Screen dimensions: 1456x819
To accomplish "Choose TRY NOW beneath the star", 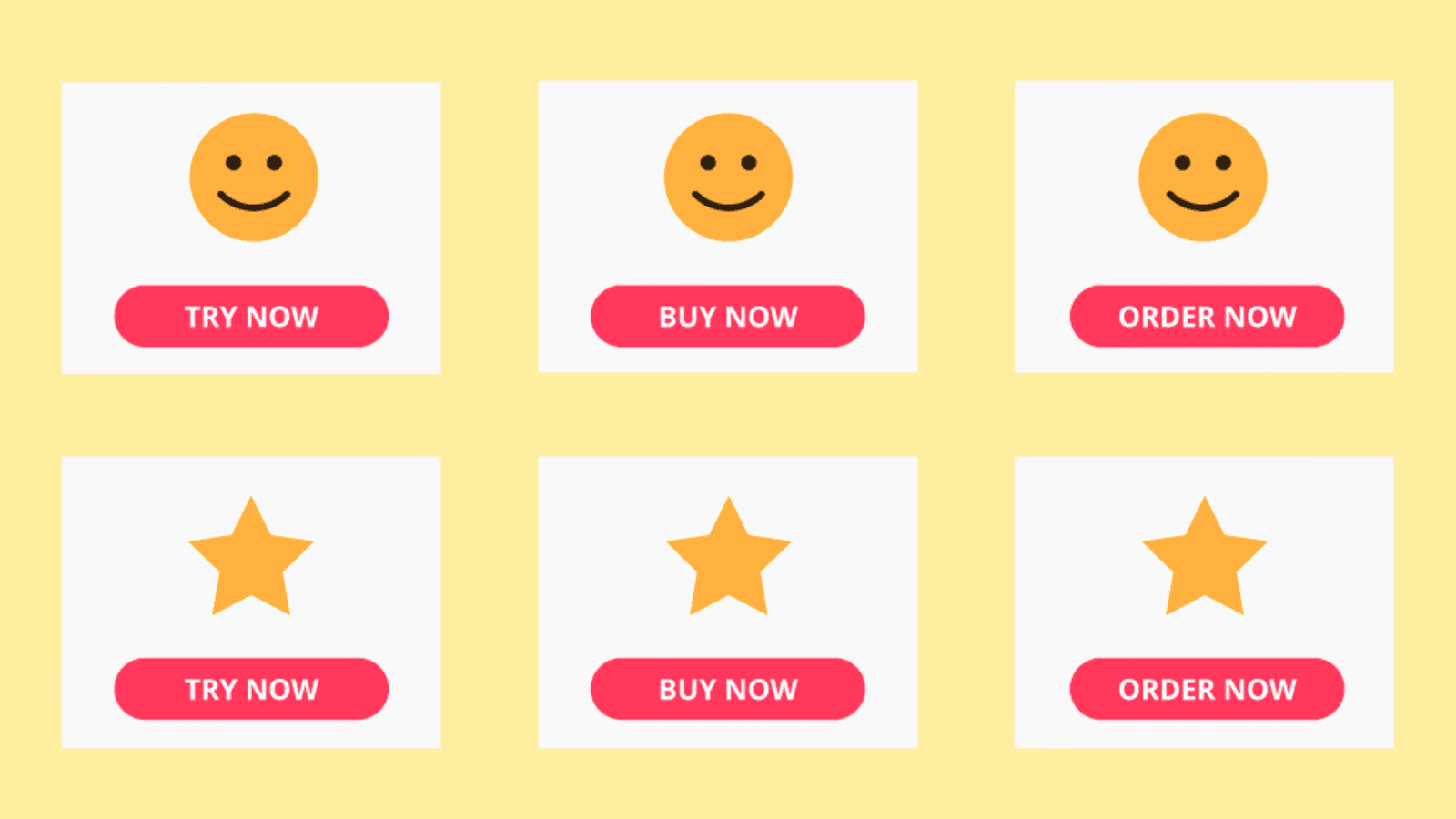I will [251, 689].
